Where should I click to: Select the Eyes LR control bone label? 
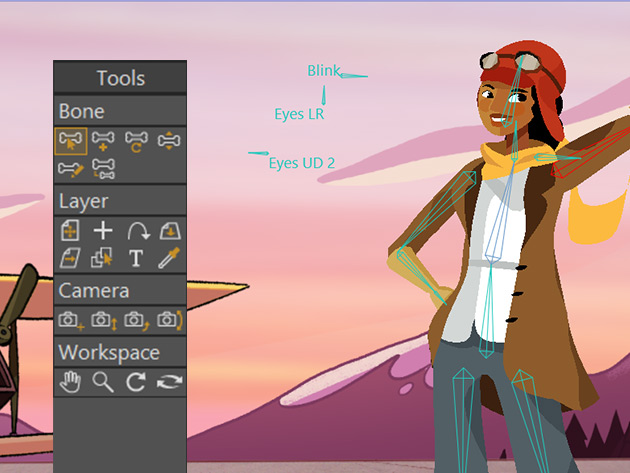tap(299, 114)
